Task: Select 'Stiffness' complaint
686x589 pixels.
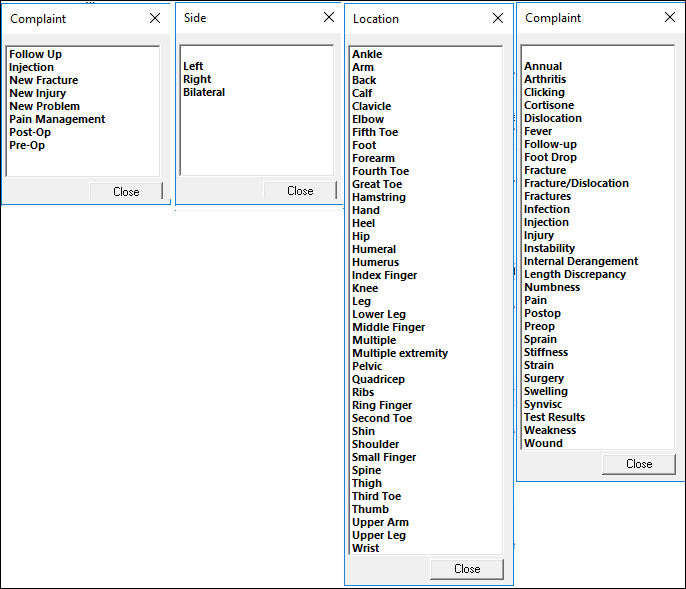Action: tap(546, 352)
